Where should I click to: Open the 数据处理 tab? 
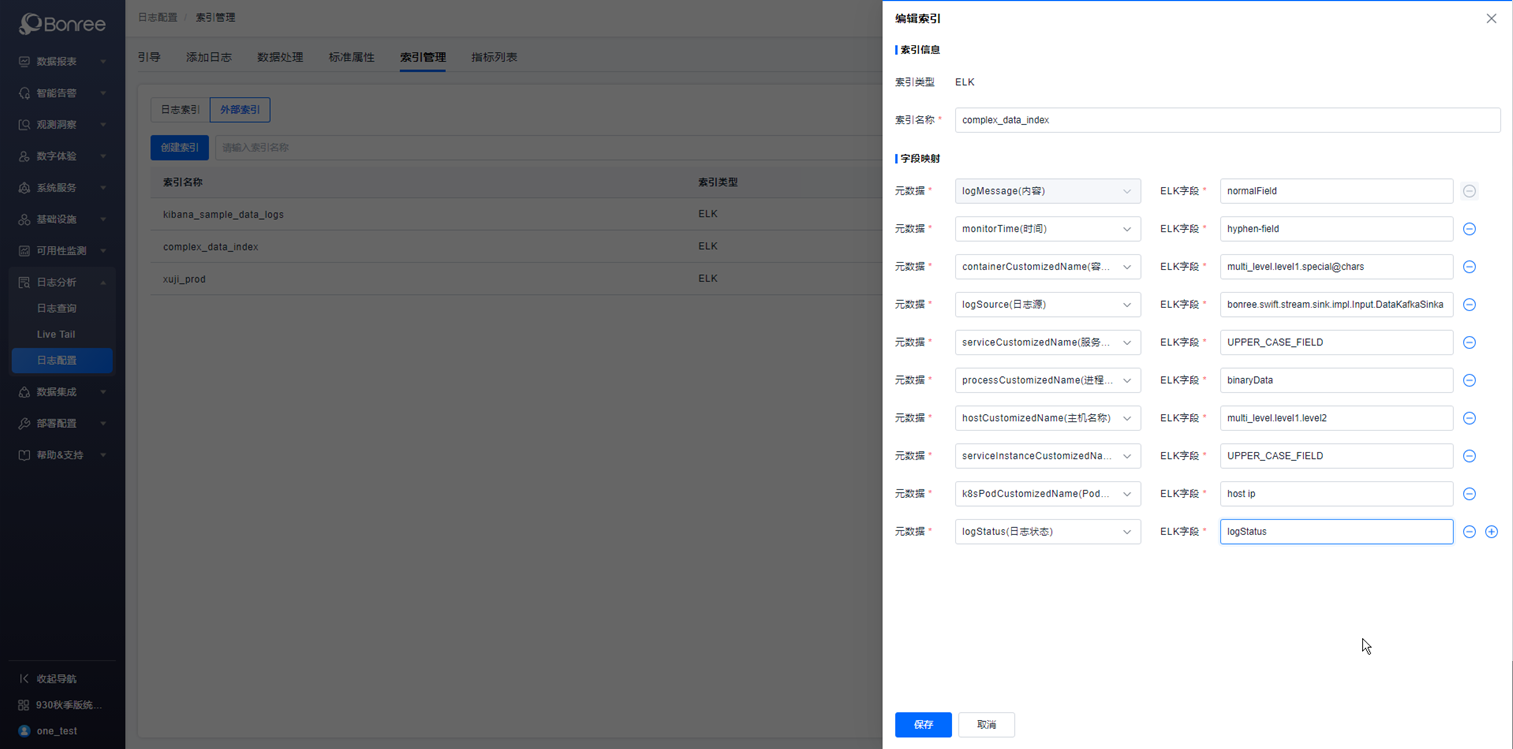click(280, 57)
